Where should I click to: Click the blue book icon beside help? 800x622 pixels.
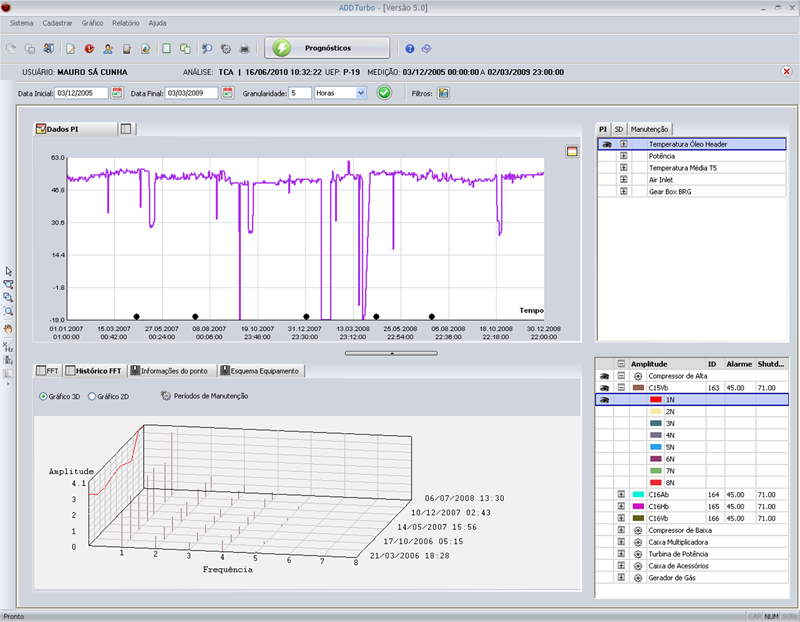(x=427, y=48)
